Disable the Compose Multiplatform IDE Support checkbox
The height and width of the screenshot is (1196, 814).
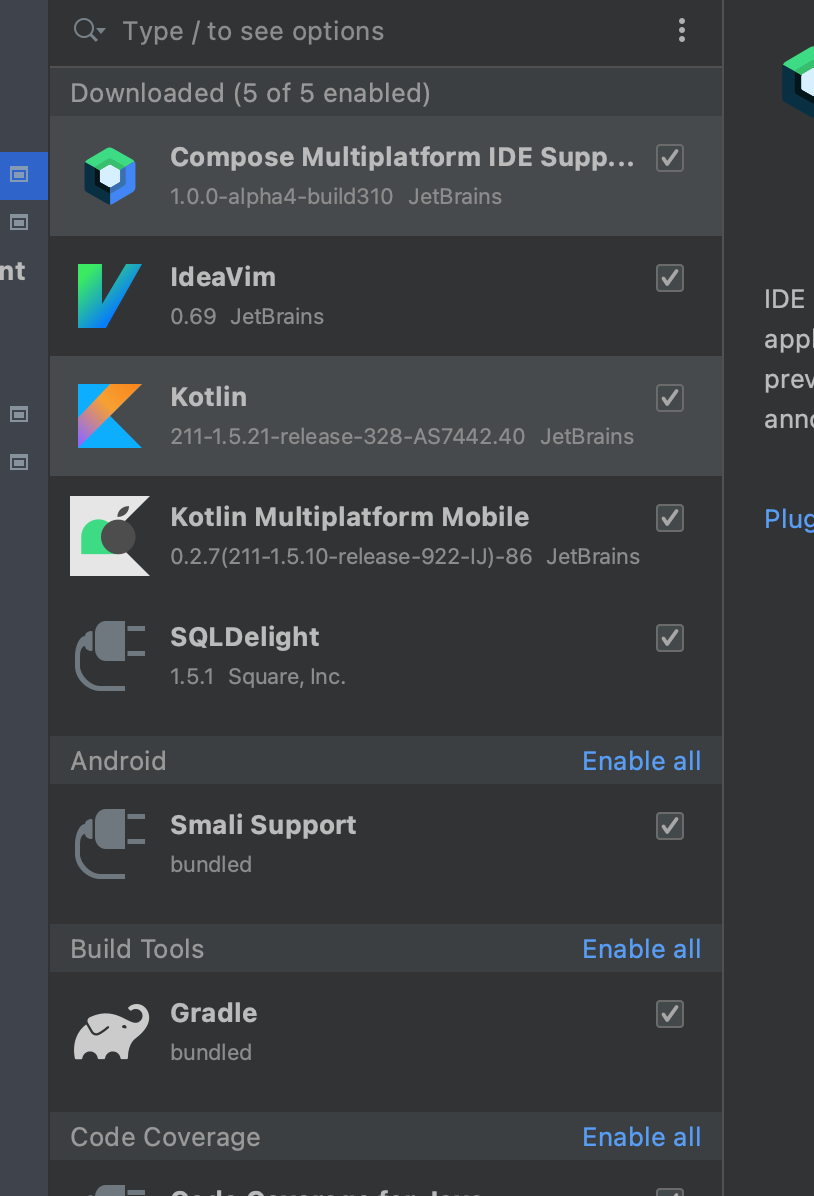(670, 158)
